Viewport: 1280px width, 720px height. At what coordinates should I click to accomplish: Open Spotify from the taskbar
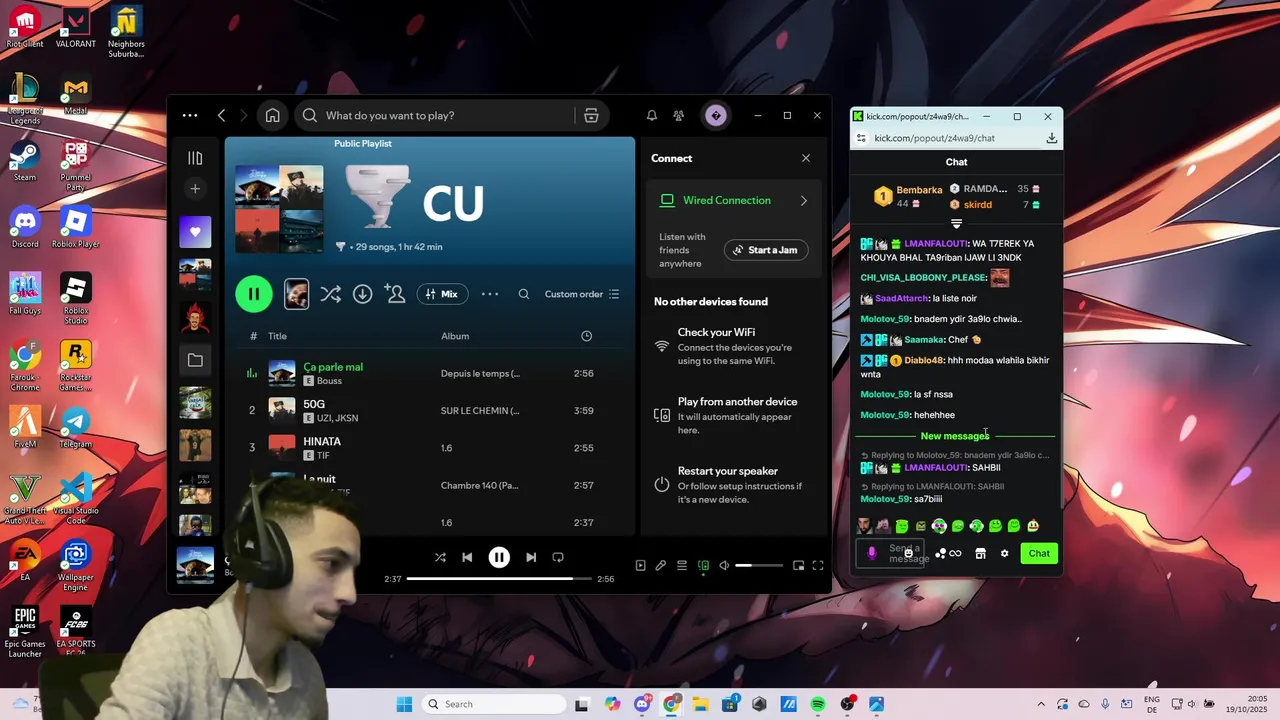(x=818, y=704)
